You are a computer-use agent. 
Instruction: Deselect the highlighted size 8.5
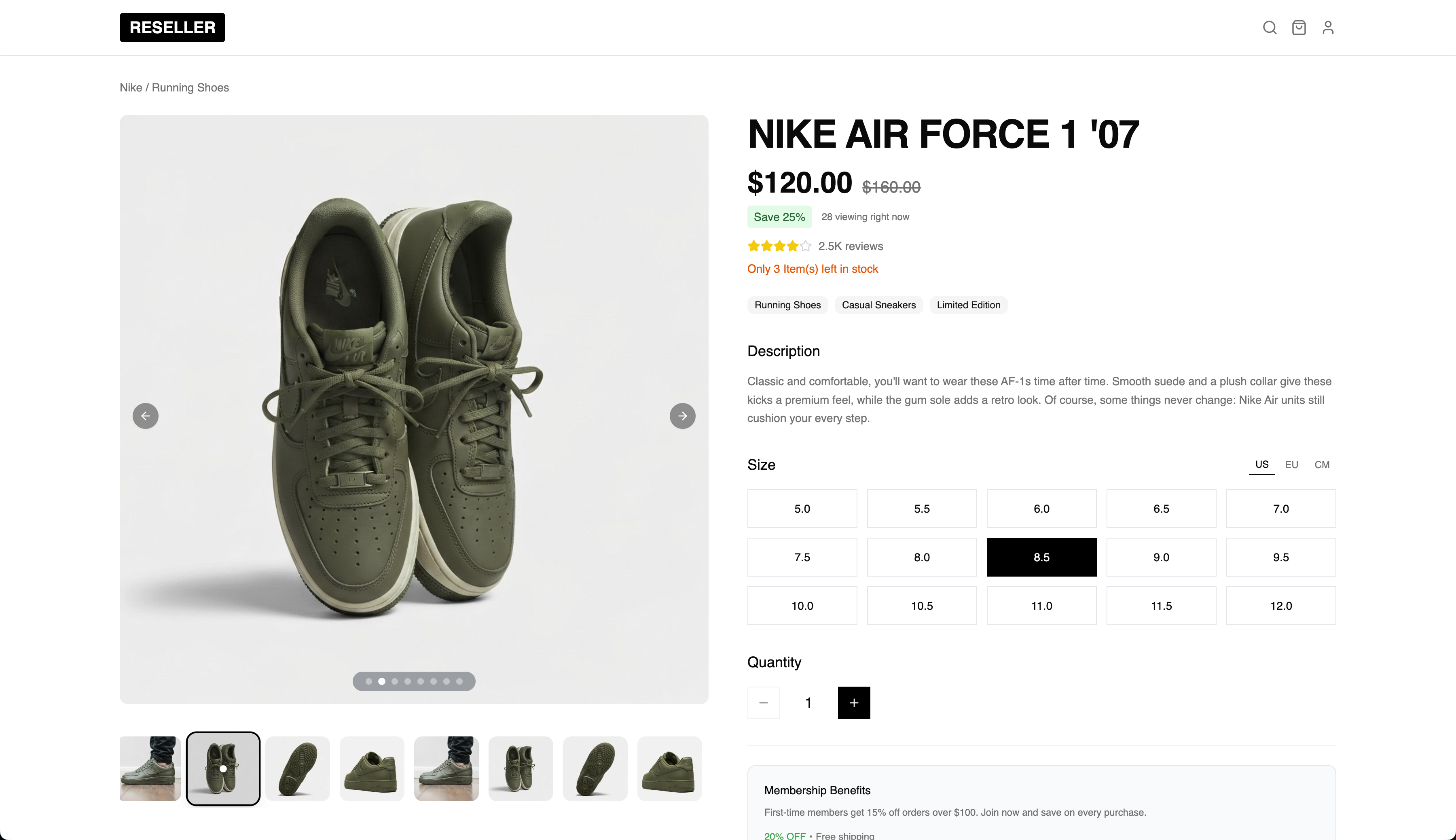[1041, 557]
